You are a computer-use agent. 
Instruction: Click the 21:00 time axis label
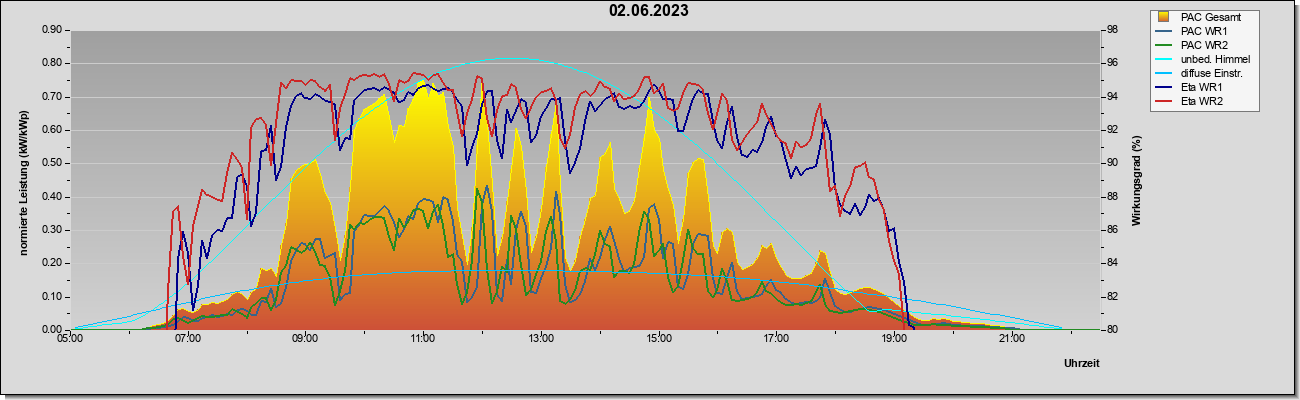(1012, 340)
